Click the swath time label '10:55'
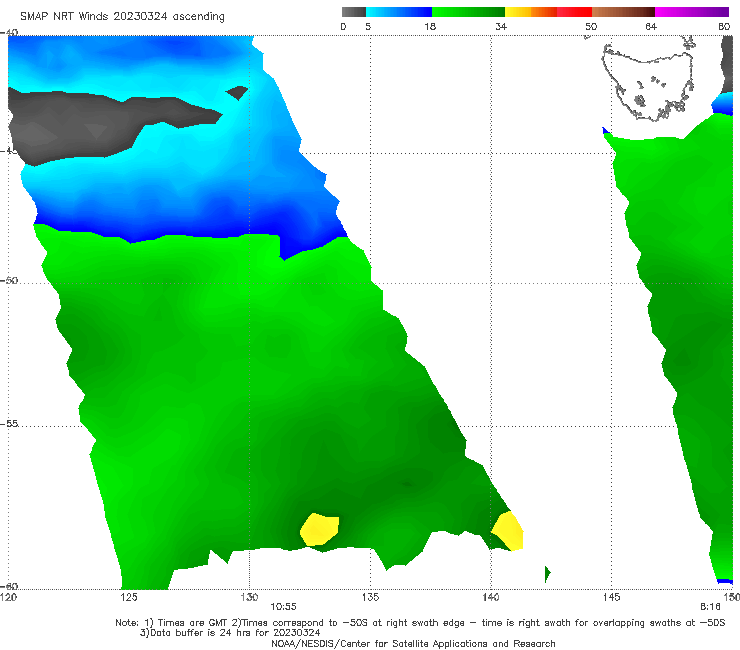This screenshot has width=740, height=650. coord(283,607)
